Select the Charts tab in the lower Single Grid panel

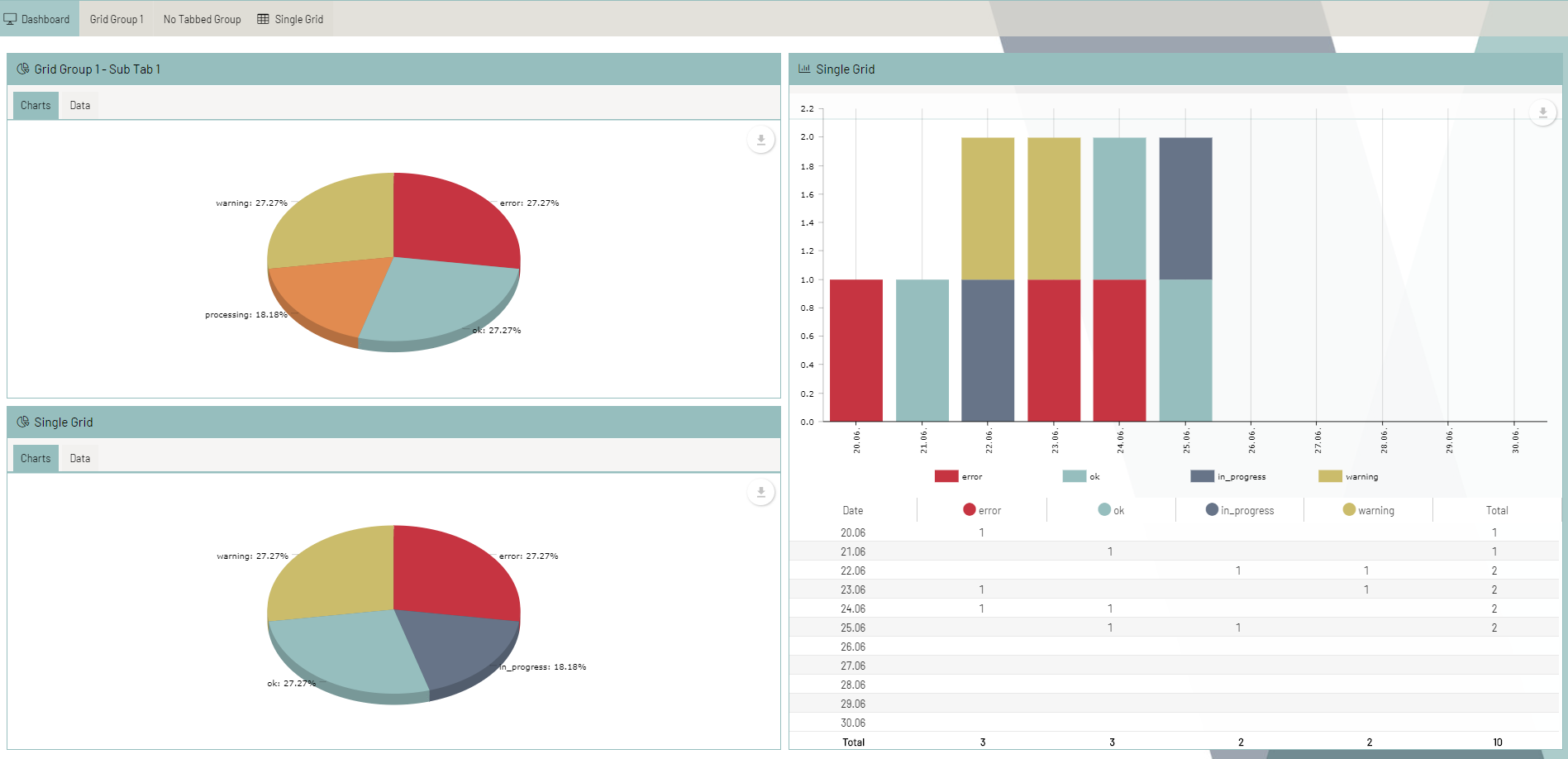click(35, 457)
